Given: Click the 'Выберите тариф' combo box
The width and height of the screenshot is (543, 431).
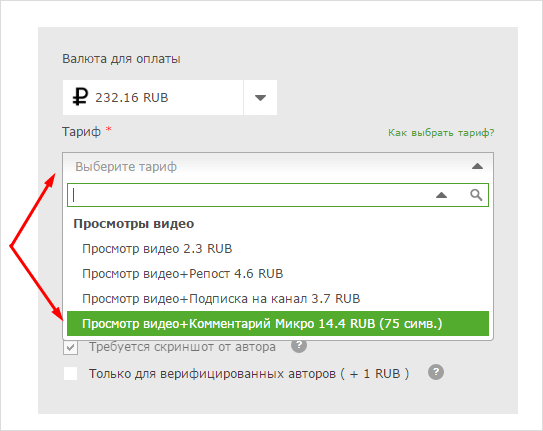Looking at the screenshot, I should pos(278,167).
